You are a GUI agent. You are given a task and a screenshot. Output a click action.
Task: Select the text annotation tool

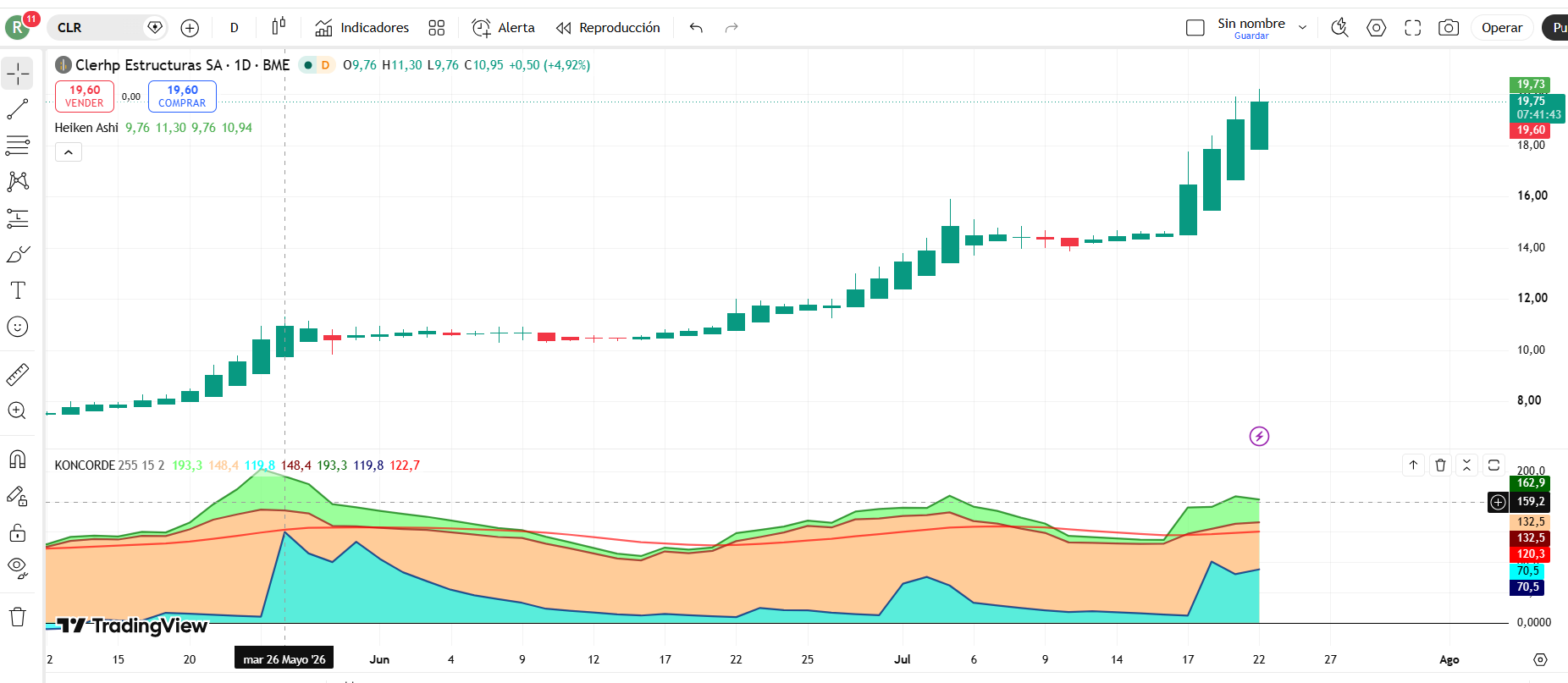(18, 290)
